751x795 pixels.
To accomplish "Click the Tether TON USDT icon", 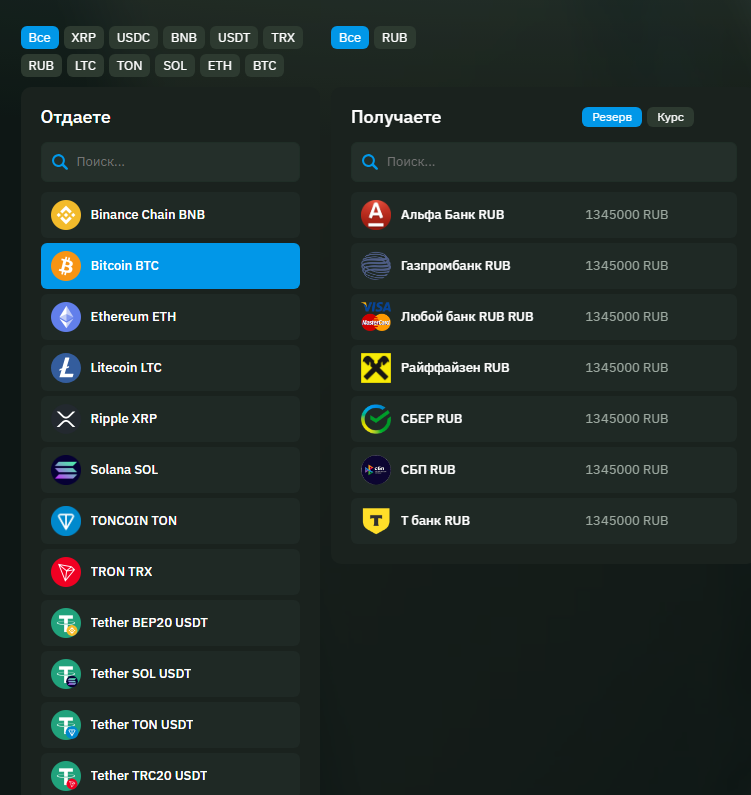I will 66,725.
